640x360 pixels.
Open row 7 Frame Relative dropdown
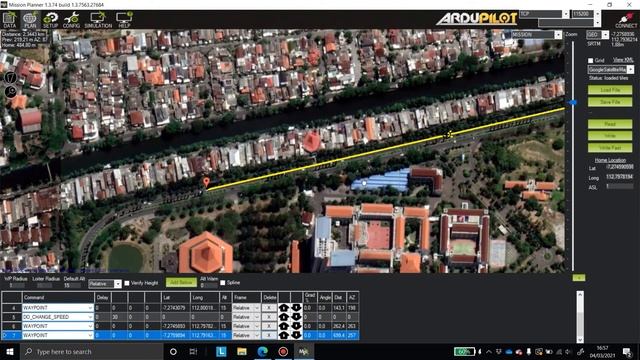click(x=257, y=335)
